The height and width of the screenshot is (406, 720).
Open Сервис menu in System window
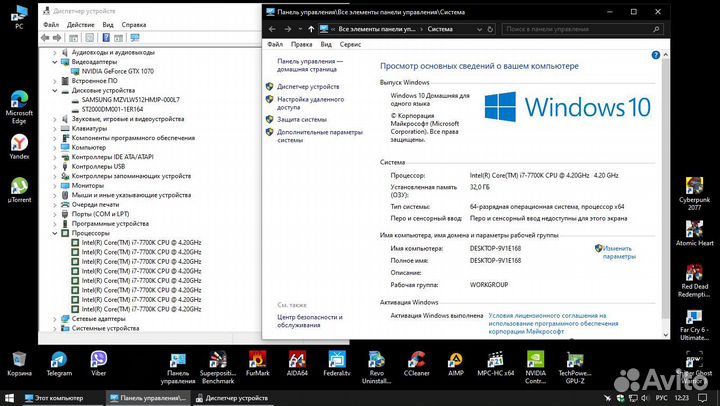(x=350, y=44)
